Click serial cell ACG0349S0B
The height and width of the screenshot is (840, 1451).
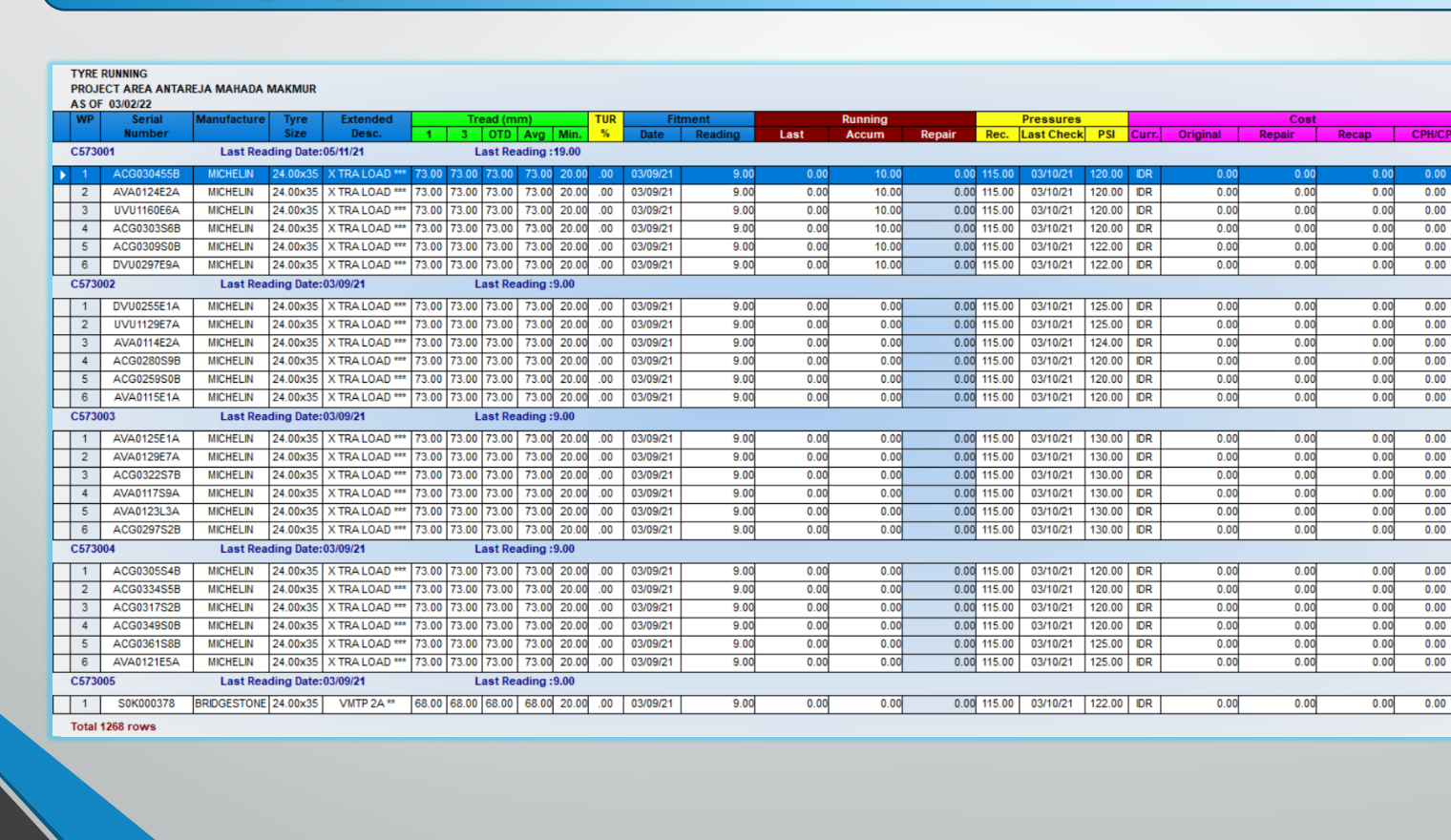point(146,626)
